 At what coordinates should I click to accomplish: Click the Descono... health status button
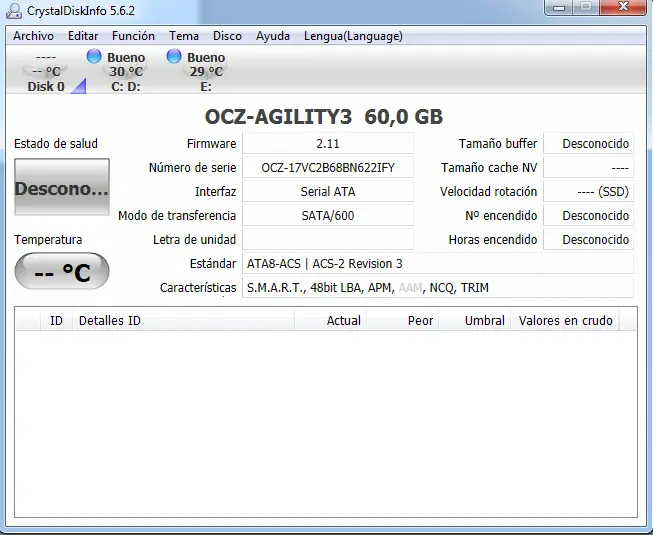62,187
